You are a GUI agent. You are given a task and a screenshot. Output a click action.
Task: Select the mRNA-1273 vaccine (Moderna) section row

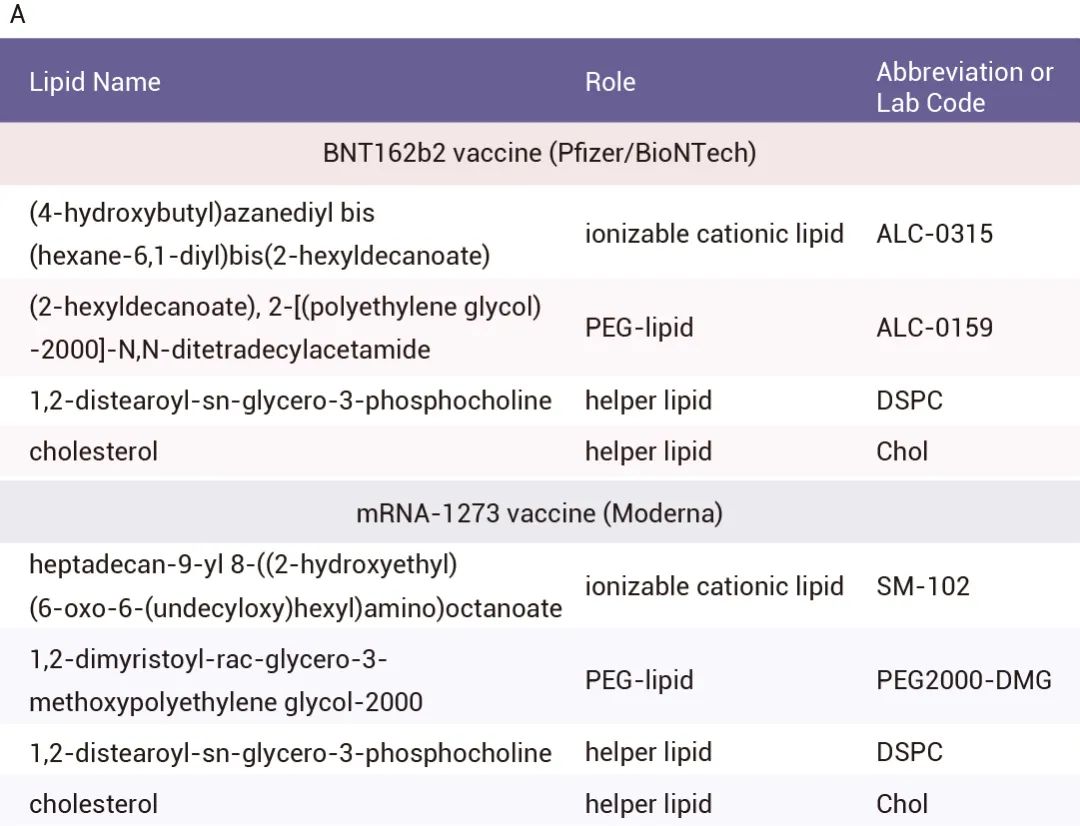pyautogui.click(x=539, y=513)
